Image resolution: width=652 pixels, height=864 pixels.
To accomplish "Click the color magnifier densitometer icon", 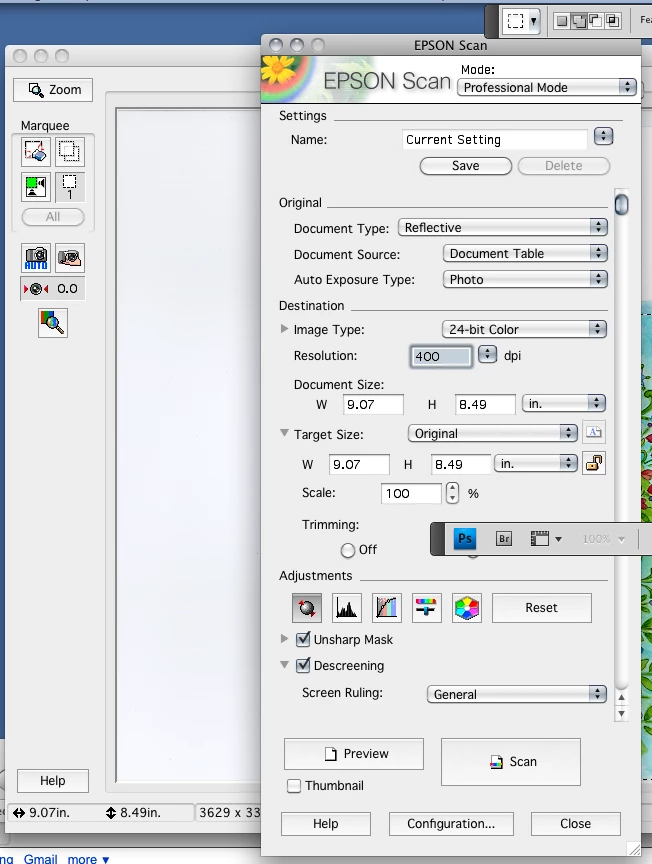I will tap(53, 323).
